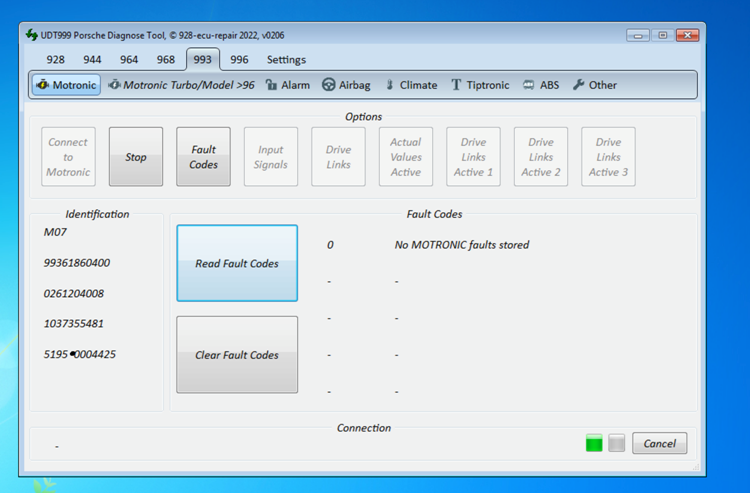Screen dimensions: 750x493
Task: Click the Read Fault Codes button
Action: pyautogui.click(x=237, y=263)
